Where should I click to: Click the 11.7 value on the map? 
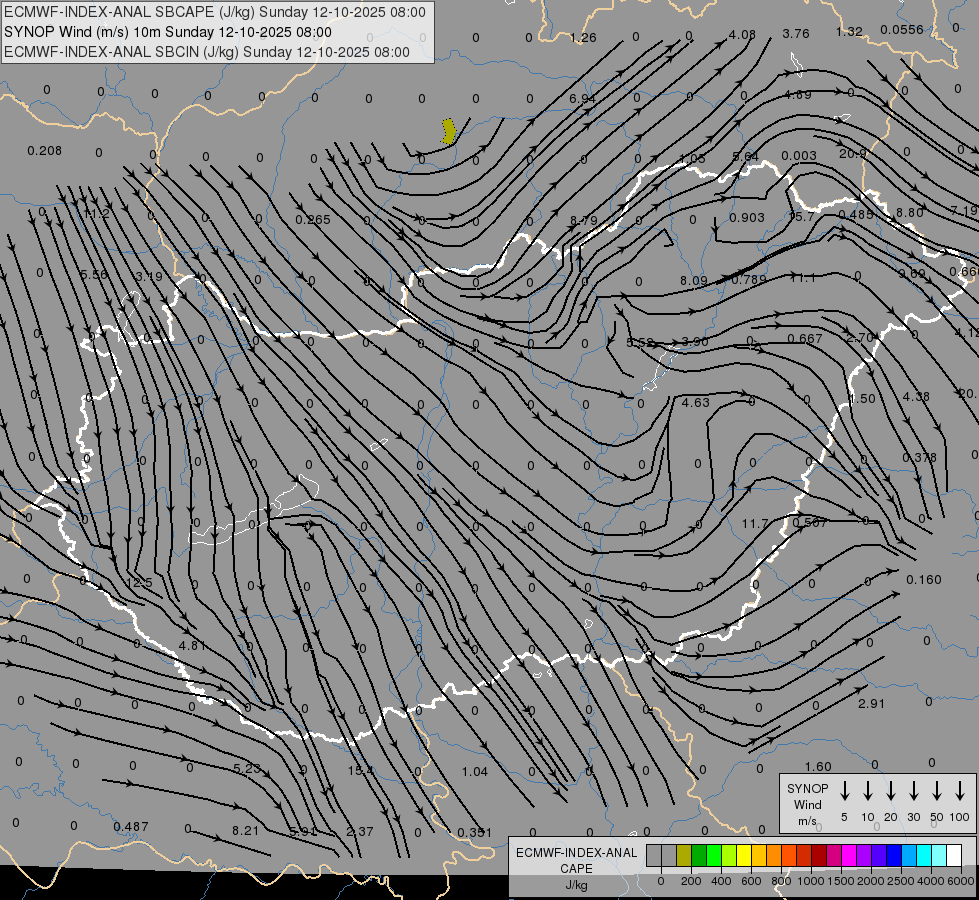[755, 523]
